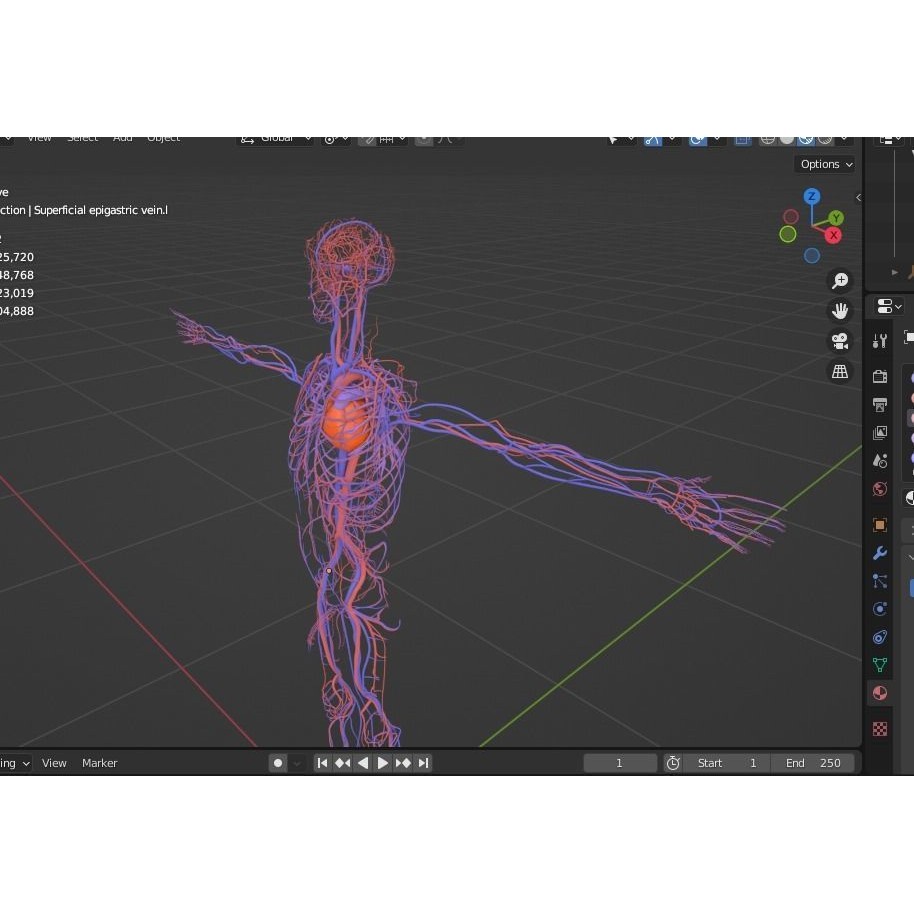Select the Output properties tab
914x914 pixels.
coord(879,405)
